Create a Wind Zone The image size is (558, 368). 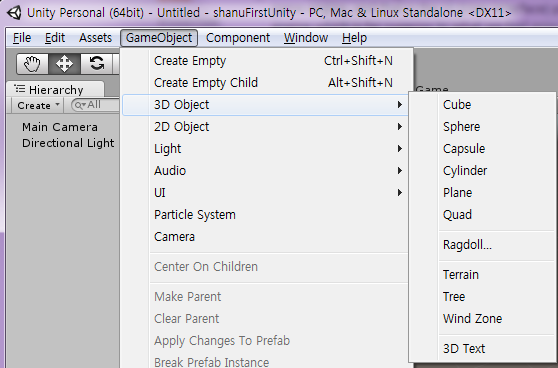(x=483, y=319)
